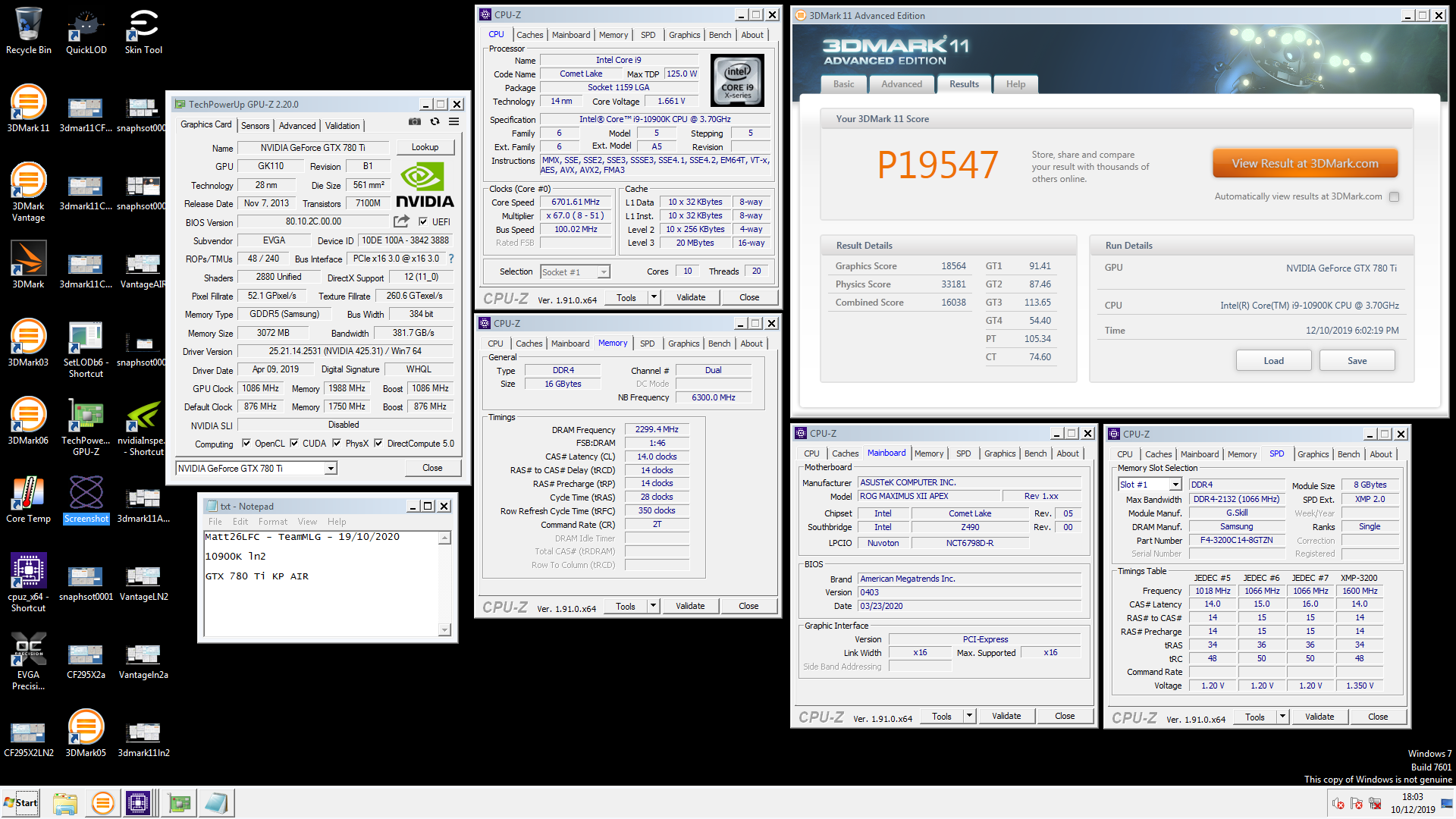Click Validate in the CPU-Z Mainboard window

tap(1006, 716)
